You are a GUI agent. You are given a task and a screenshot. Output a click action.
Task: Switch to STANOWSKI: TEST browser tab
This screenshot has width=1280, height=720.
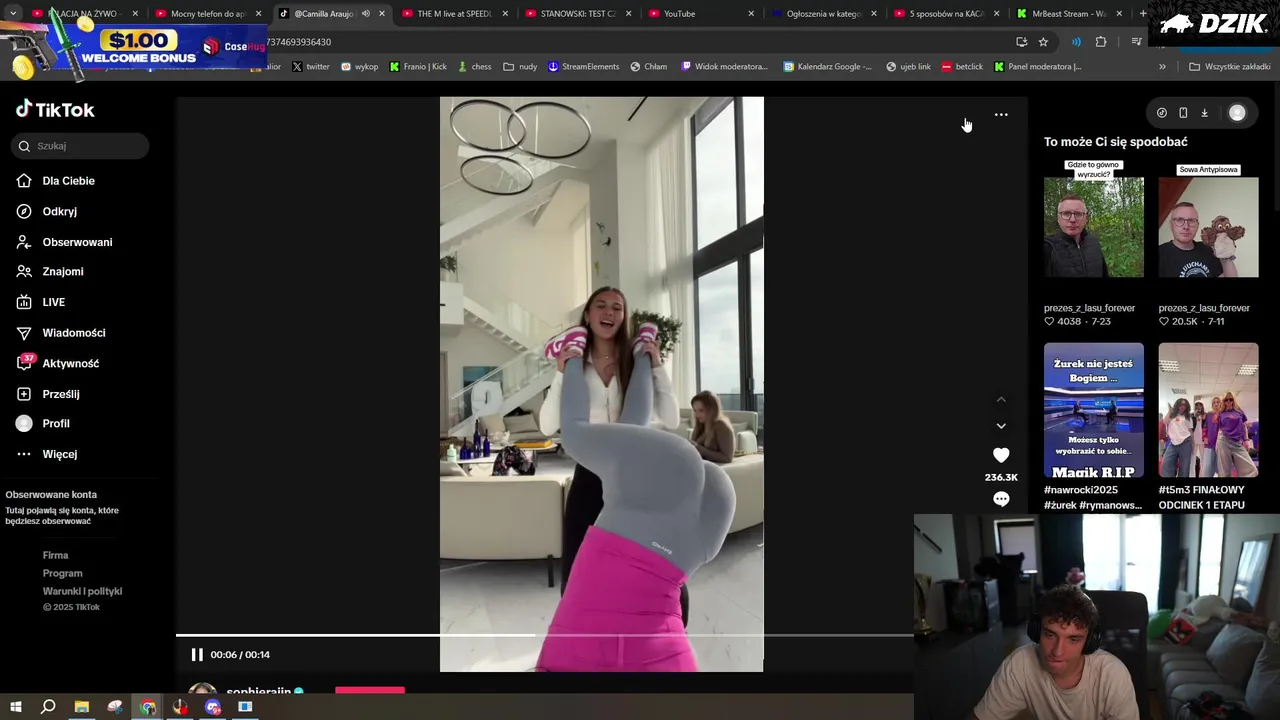pos(578,14)
